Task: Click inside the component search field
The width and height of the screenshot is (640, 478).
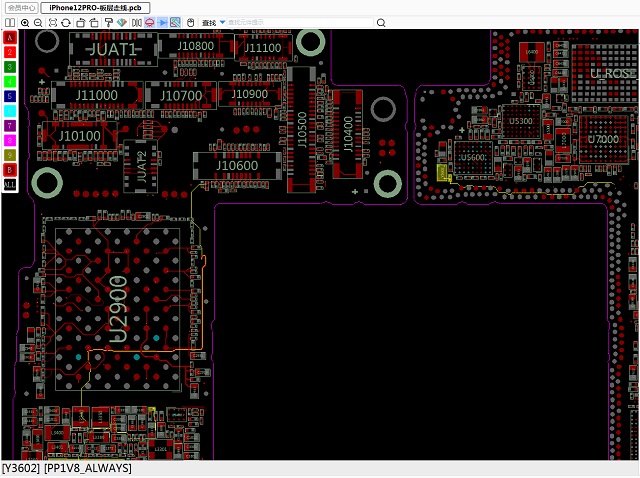Action: 290,22
